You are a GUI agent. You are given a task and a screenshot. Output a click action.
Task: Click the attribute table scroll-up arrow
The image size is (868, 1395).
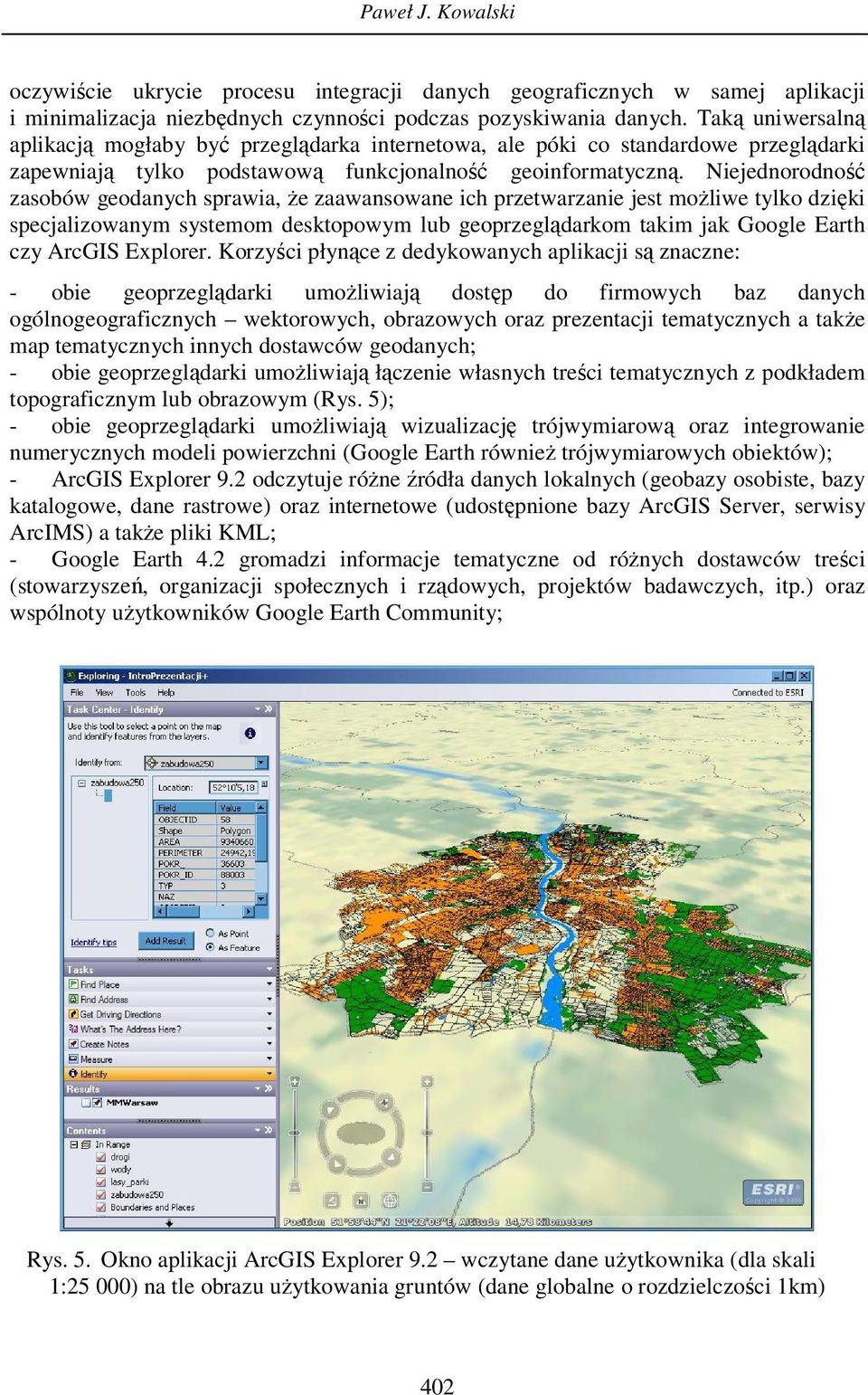coord(262,807)
